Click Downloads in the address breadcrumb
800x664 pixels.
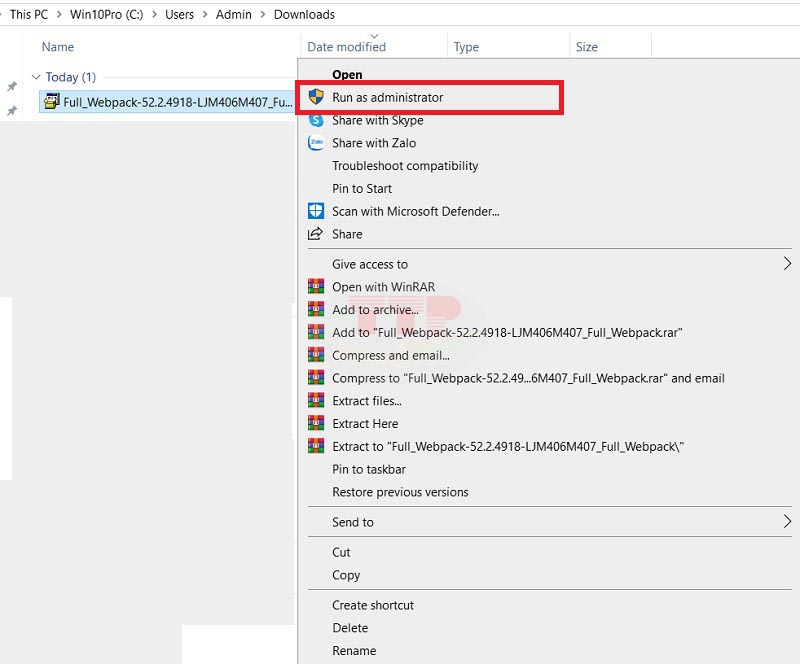tap(304, 14)
